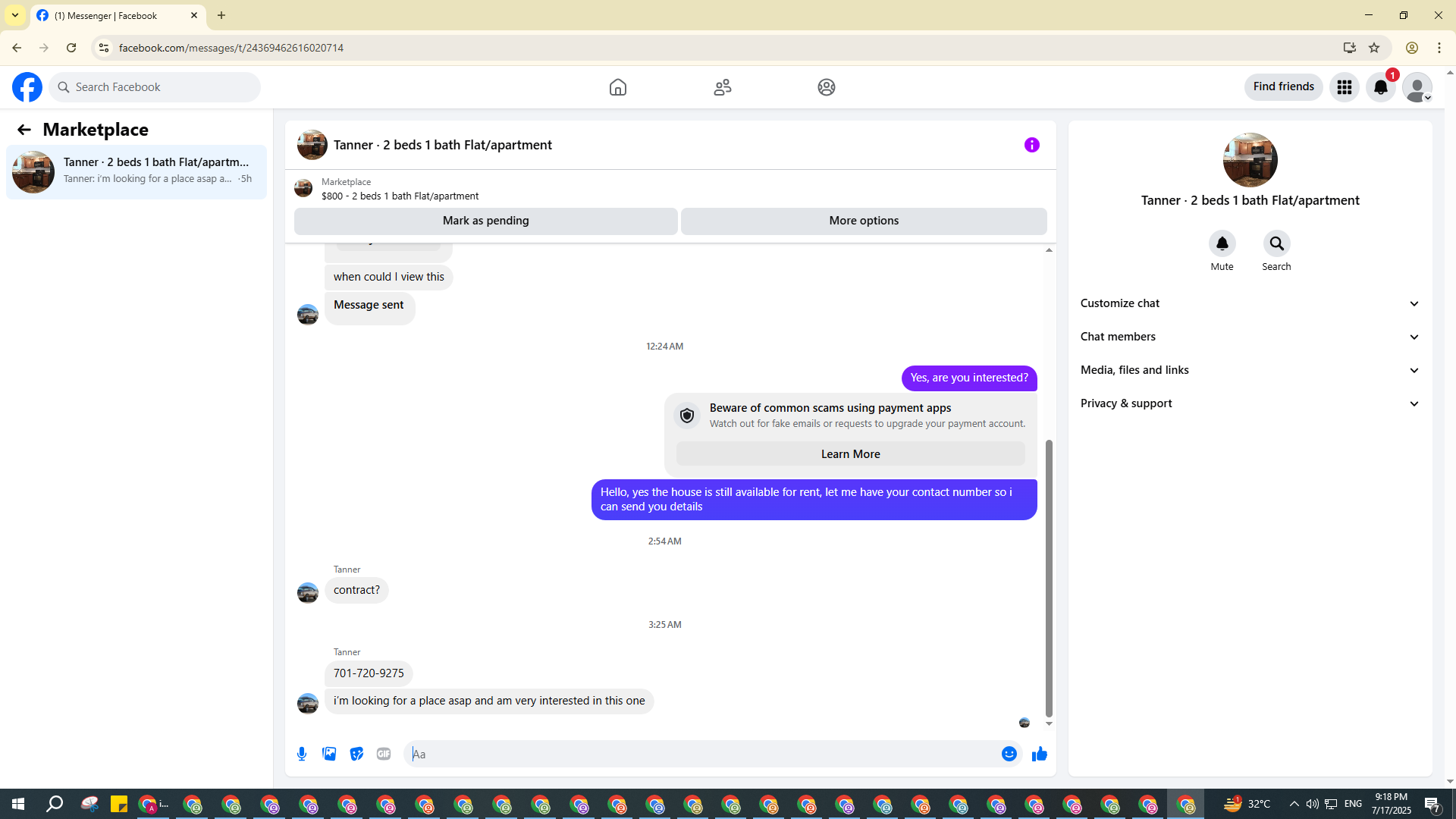Open a new browser tab

(221, 15)
